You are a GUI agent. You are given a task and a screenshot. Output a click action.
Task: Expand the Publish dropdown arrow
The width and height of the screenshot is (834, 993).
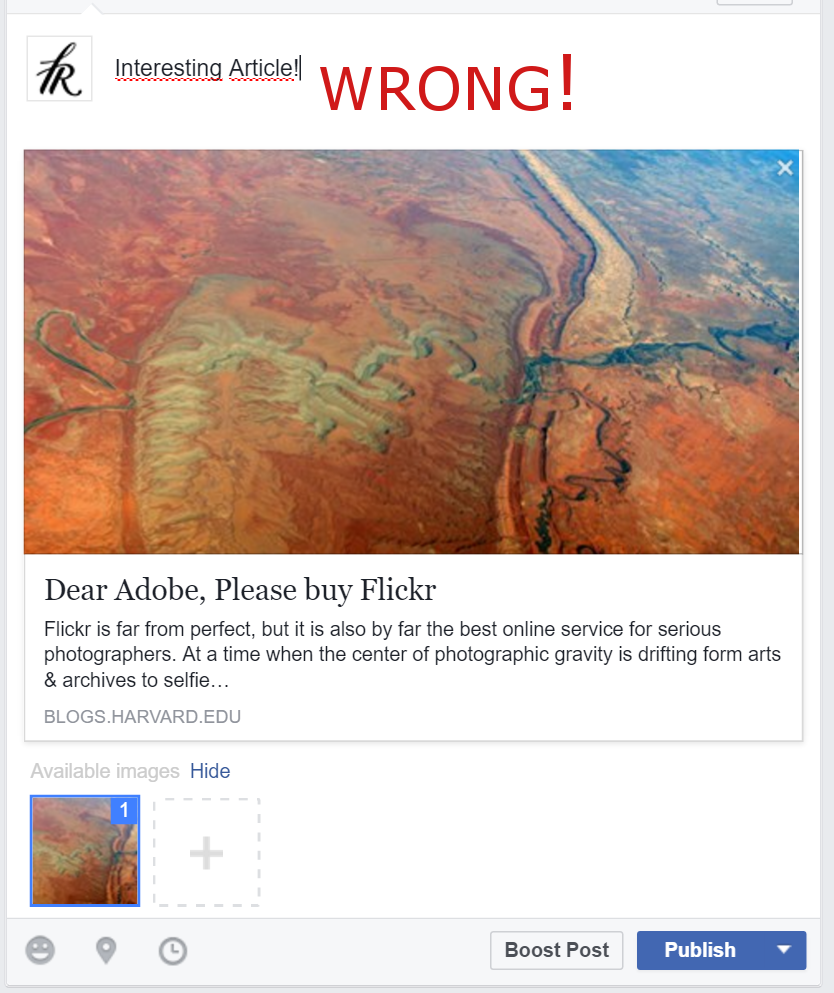point(784,950)
